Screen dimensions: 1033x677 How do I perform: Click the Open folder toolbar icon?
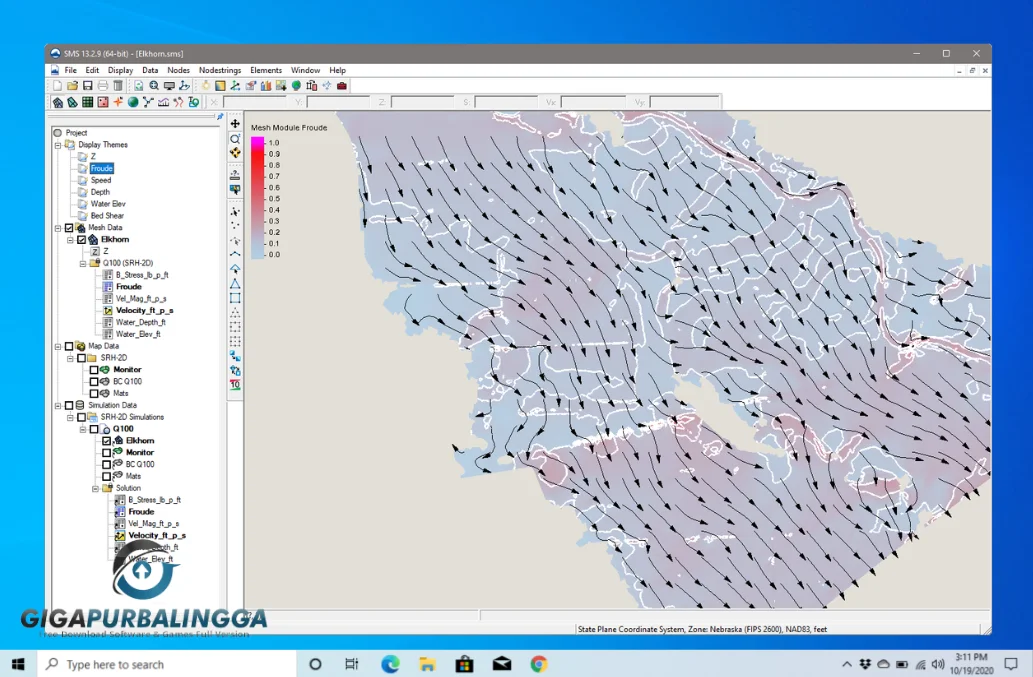(x=73, y=86)
